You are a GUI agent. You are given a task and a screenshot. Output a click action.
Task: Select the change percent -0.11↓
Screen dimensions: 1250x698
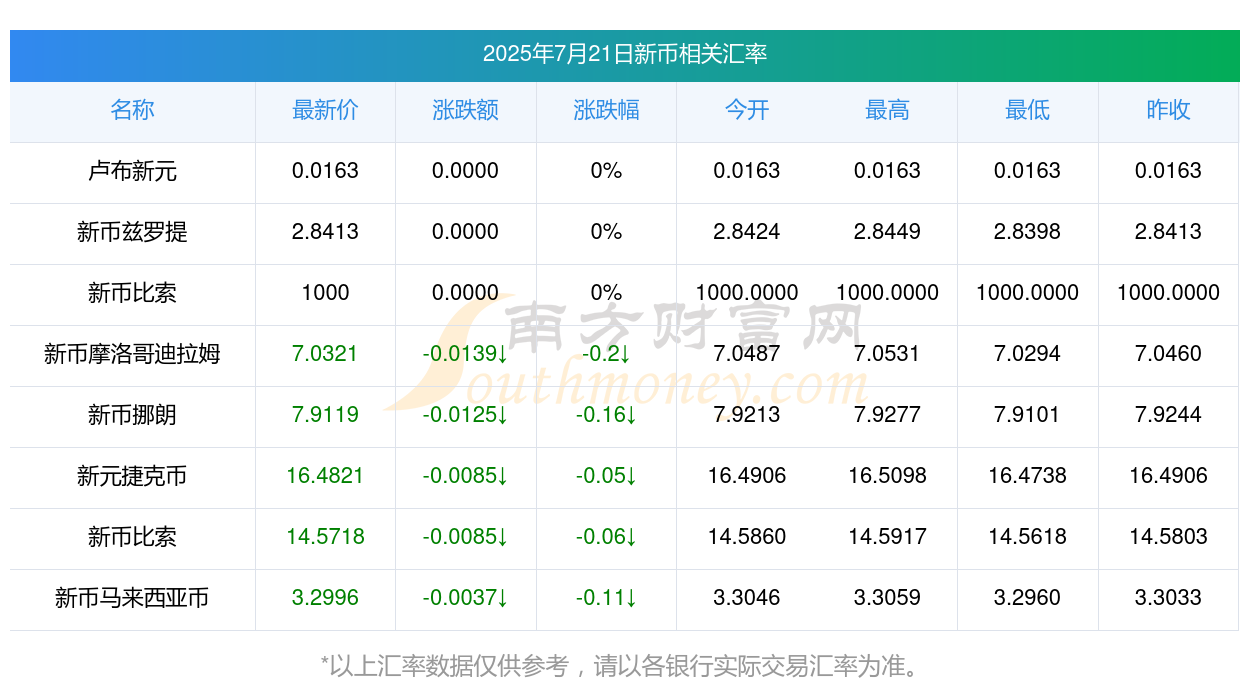point(606,598)
